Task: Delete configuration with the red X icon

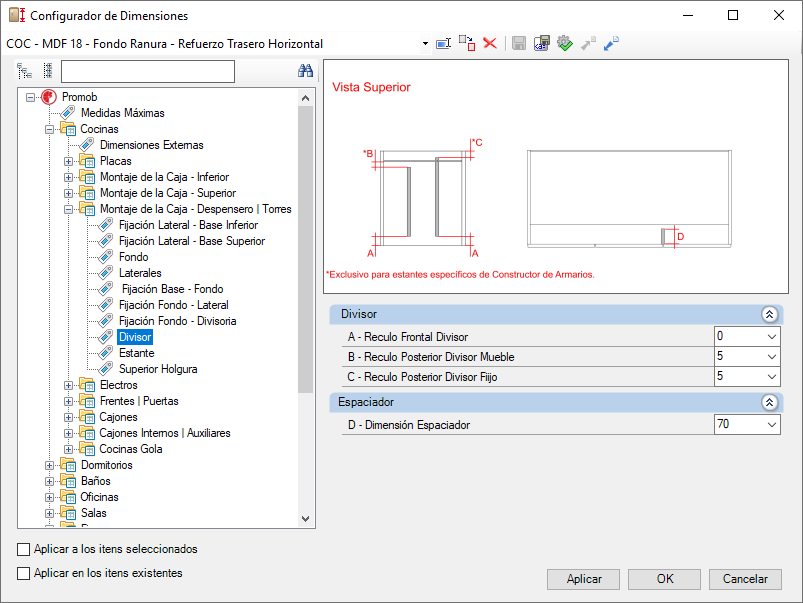Action: (490, 44)
